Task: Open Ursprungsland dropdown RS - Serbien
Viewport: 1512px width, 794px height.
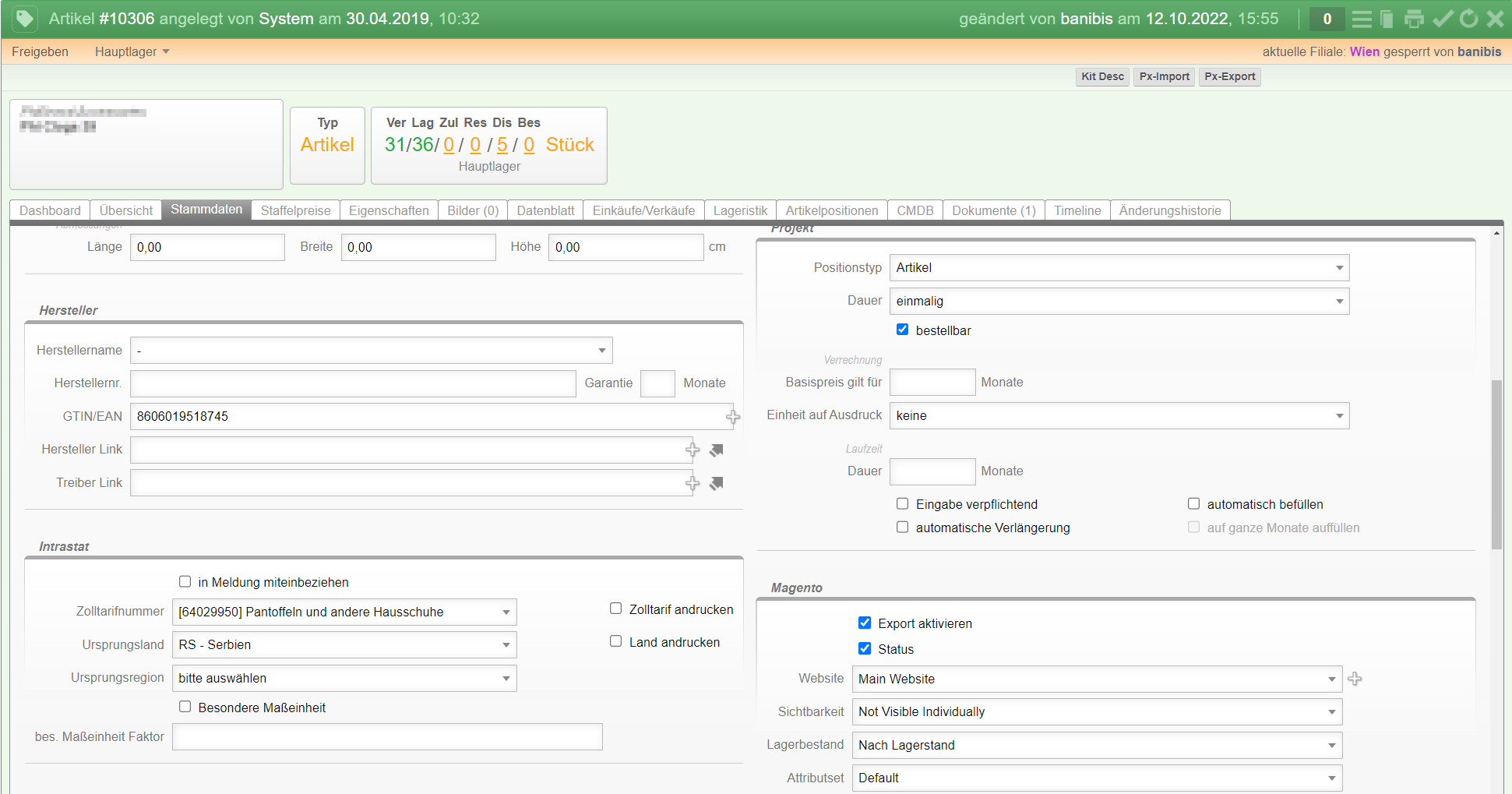Action: 344,645
